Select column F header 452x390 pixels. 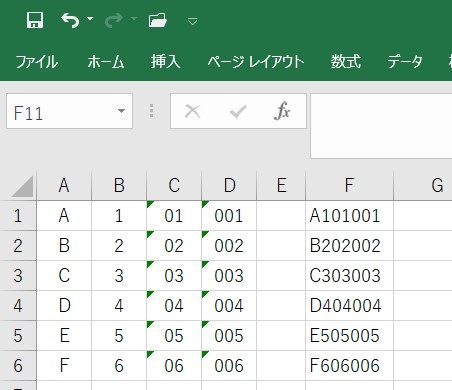(349, 185)
